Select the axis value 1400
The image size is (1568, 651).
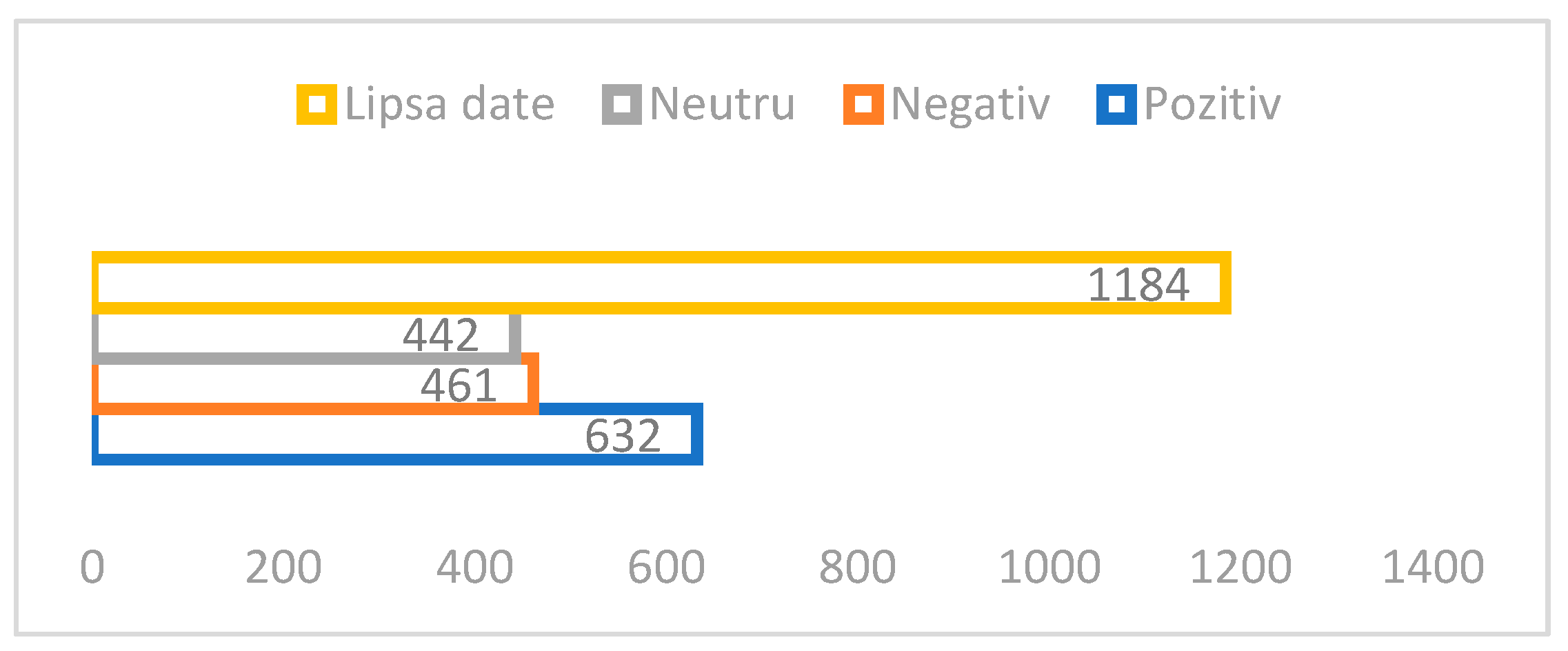(x=1433, y=568)
